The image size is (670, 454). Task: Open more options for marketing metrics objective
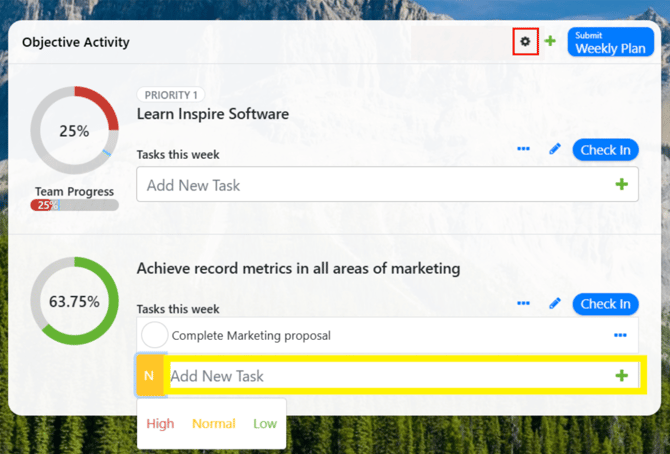click(523, 304)
